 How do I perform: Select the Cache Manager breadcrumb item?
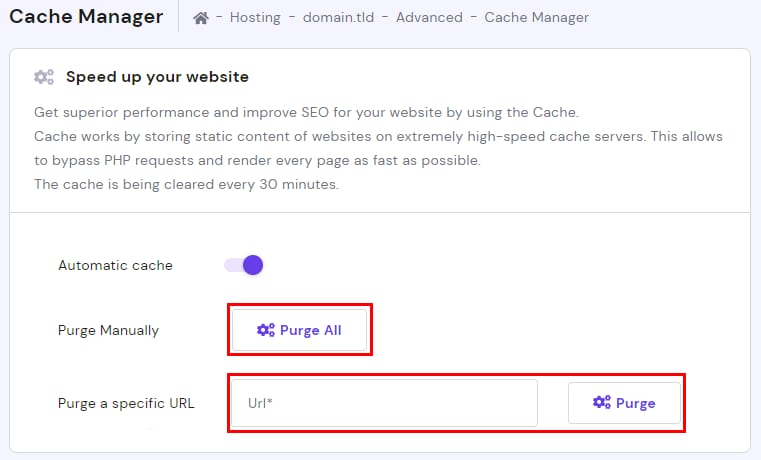pos(536,18)
